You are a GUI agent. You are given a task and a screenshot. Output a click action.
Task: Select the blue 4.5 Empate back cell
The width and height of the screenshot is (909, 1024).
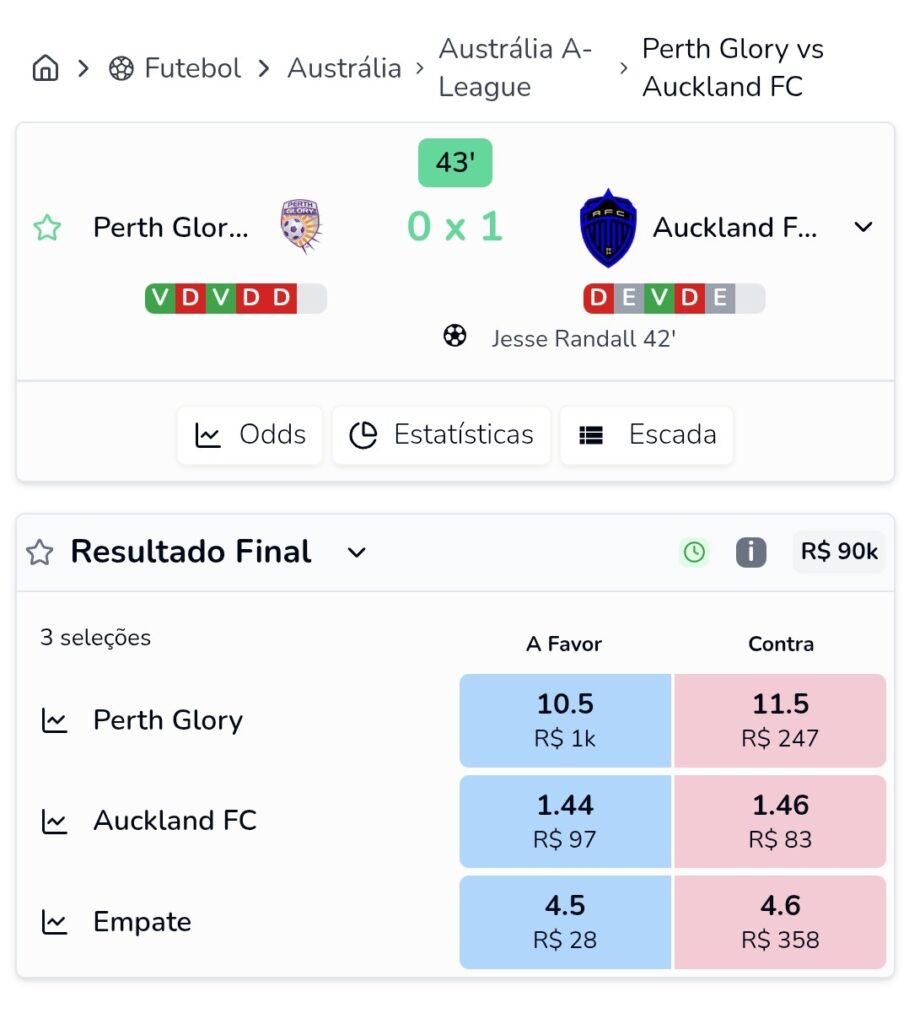coord(565,922)
